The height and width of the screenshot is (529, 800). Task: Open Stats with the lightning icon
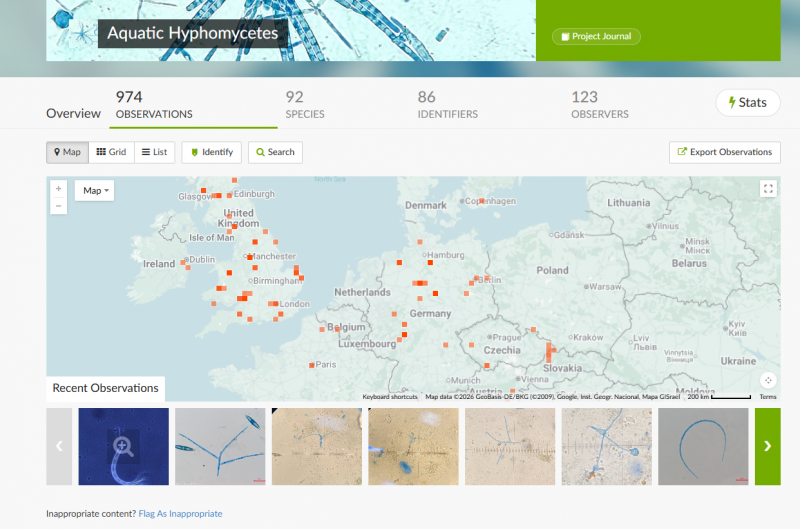click(x=747, y=103)
